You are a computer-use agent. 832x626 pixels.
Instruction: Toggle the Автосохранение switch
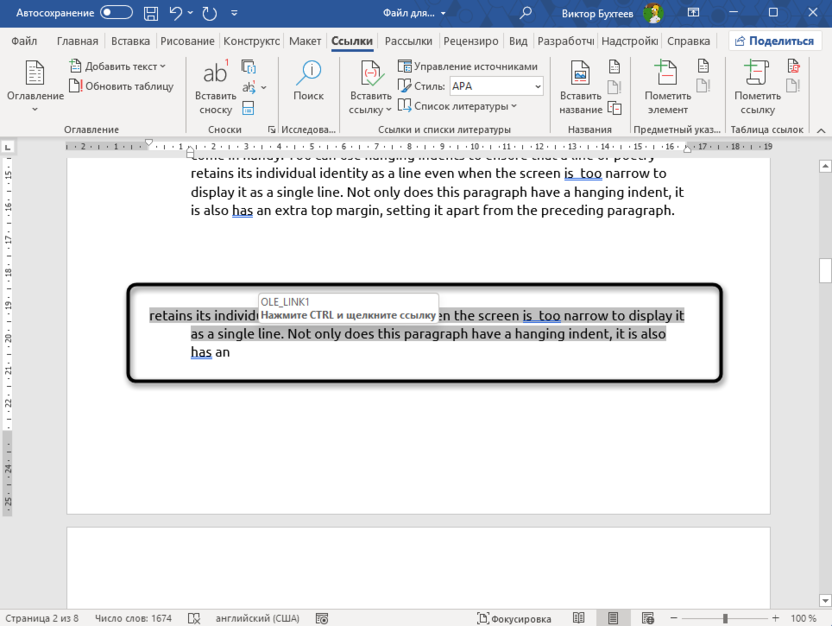click(x=116, y=14)
